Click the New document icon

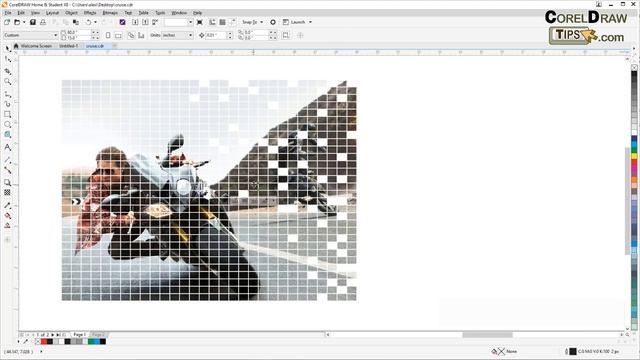tap(7, 22)
